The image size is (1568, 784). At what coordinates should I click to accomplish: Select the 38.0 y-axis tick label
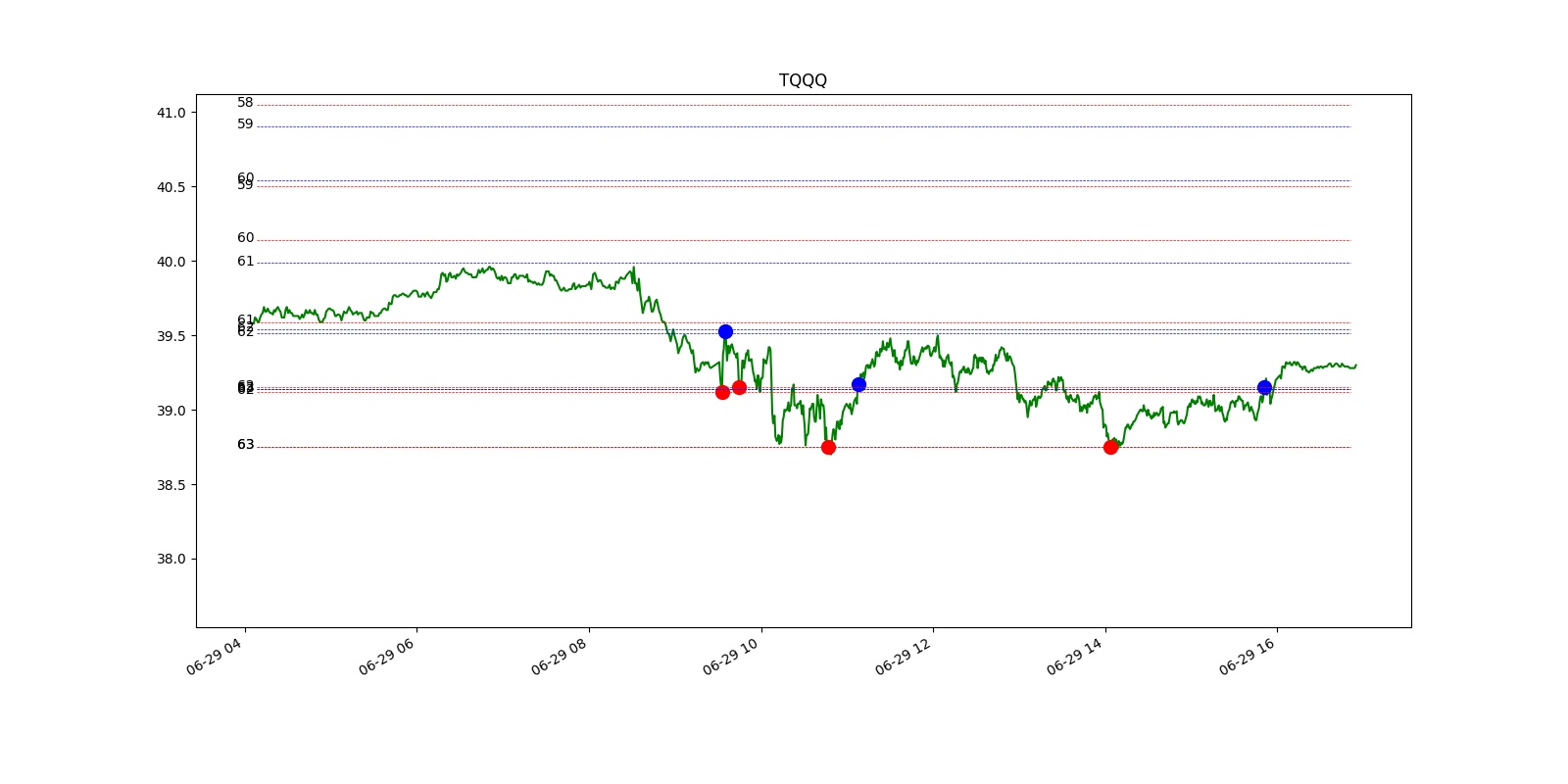(171, 560)
